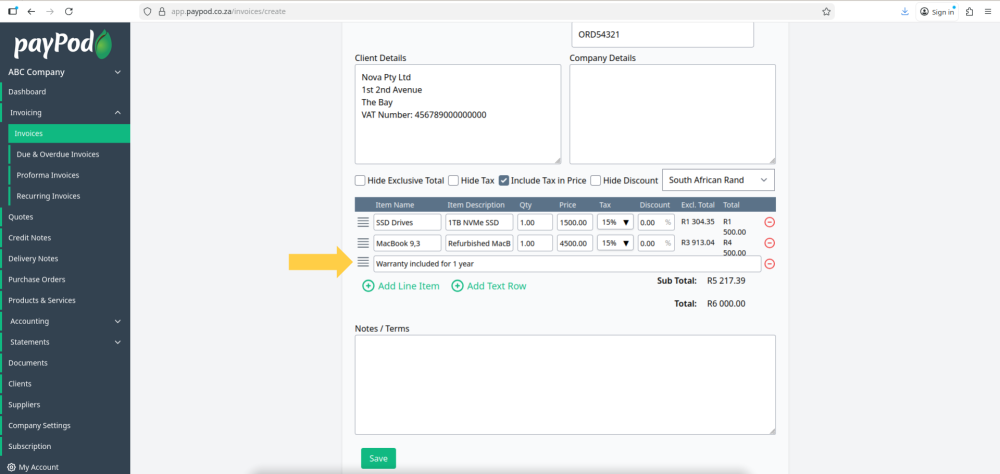Grab the Warranty text row drag handle

[x=363, y=262]
